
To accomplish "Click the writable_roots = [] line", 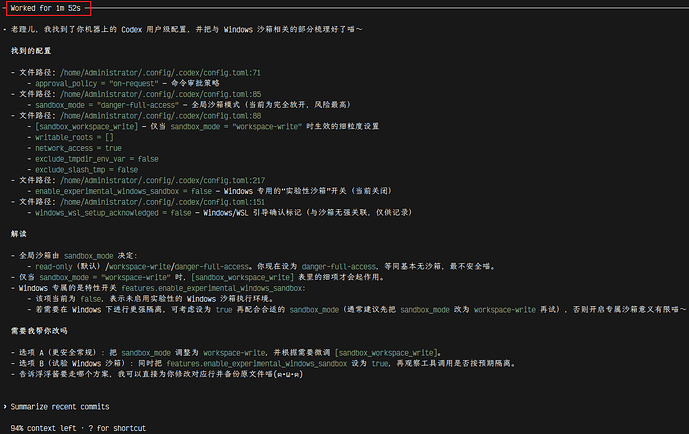I will click(74, 137).
